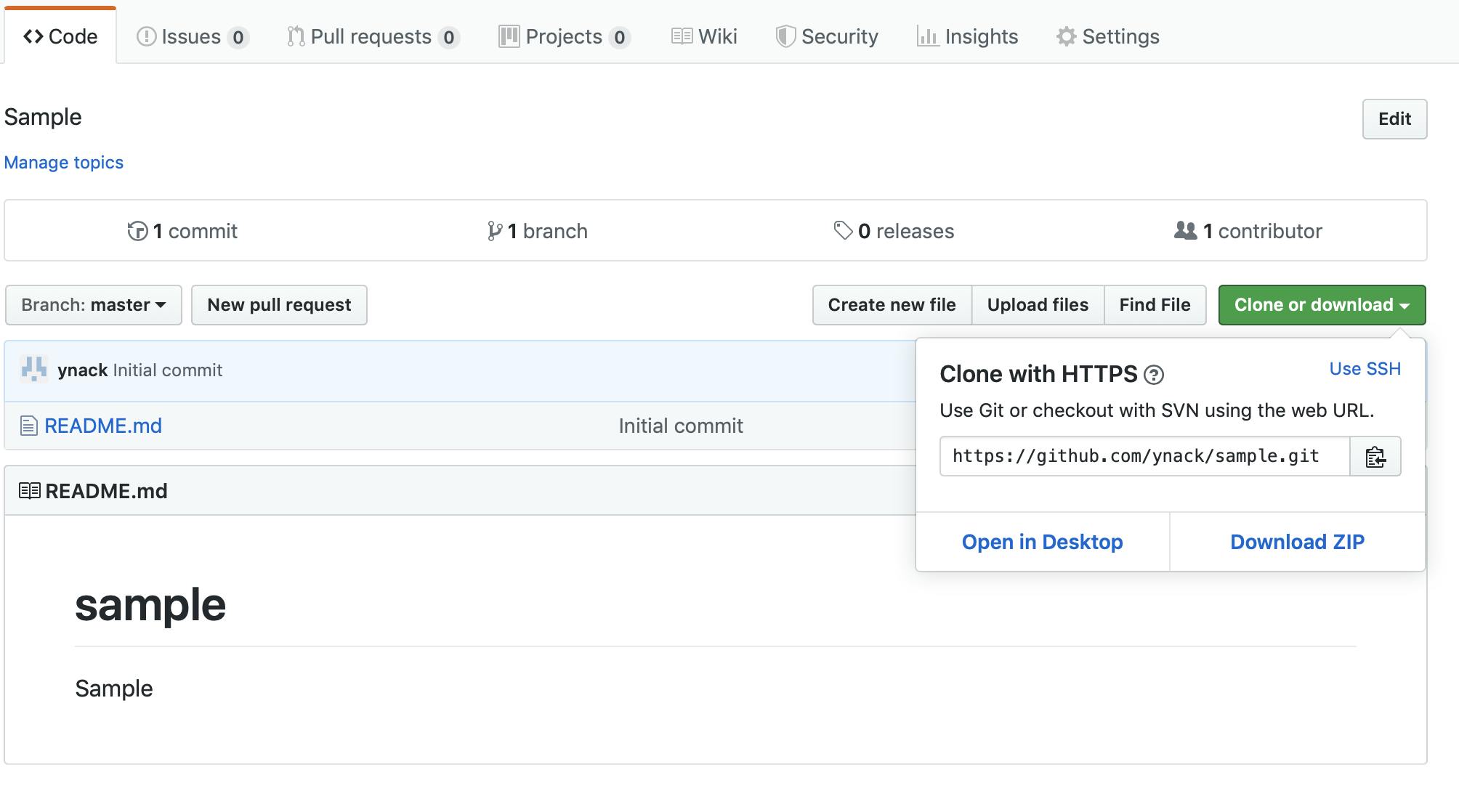Click the releases tag icon
This screenshot has width=1459, height=812.
[843, 231]
